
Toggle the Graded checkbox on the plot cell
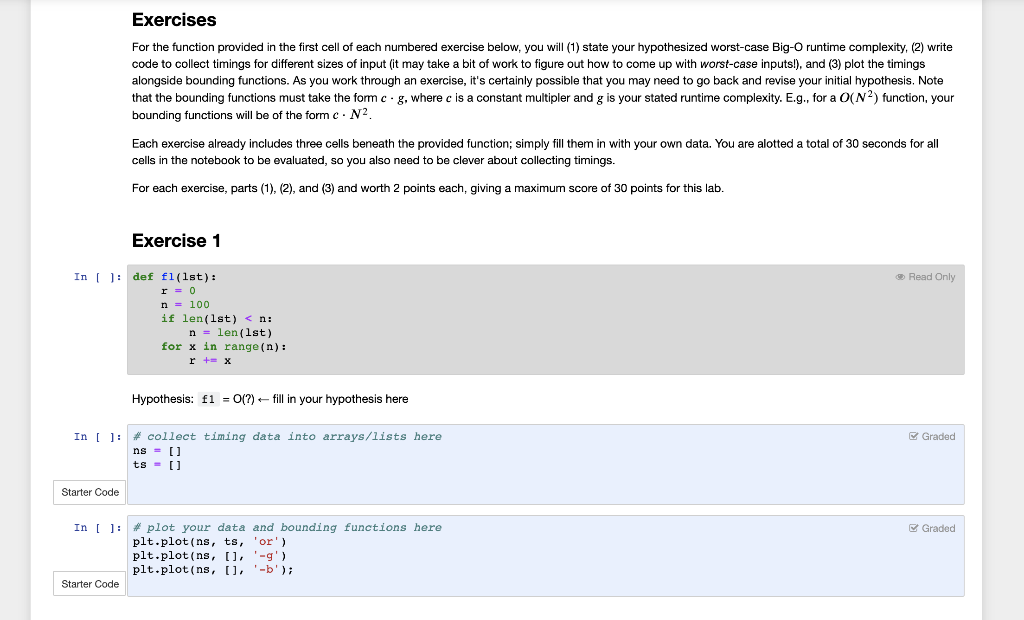[x=931, y=528]
